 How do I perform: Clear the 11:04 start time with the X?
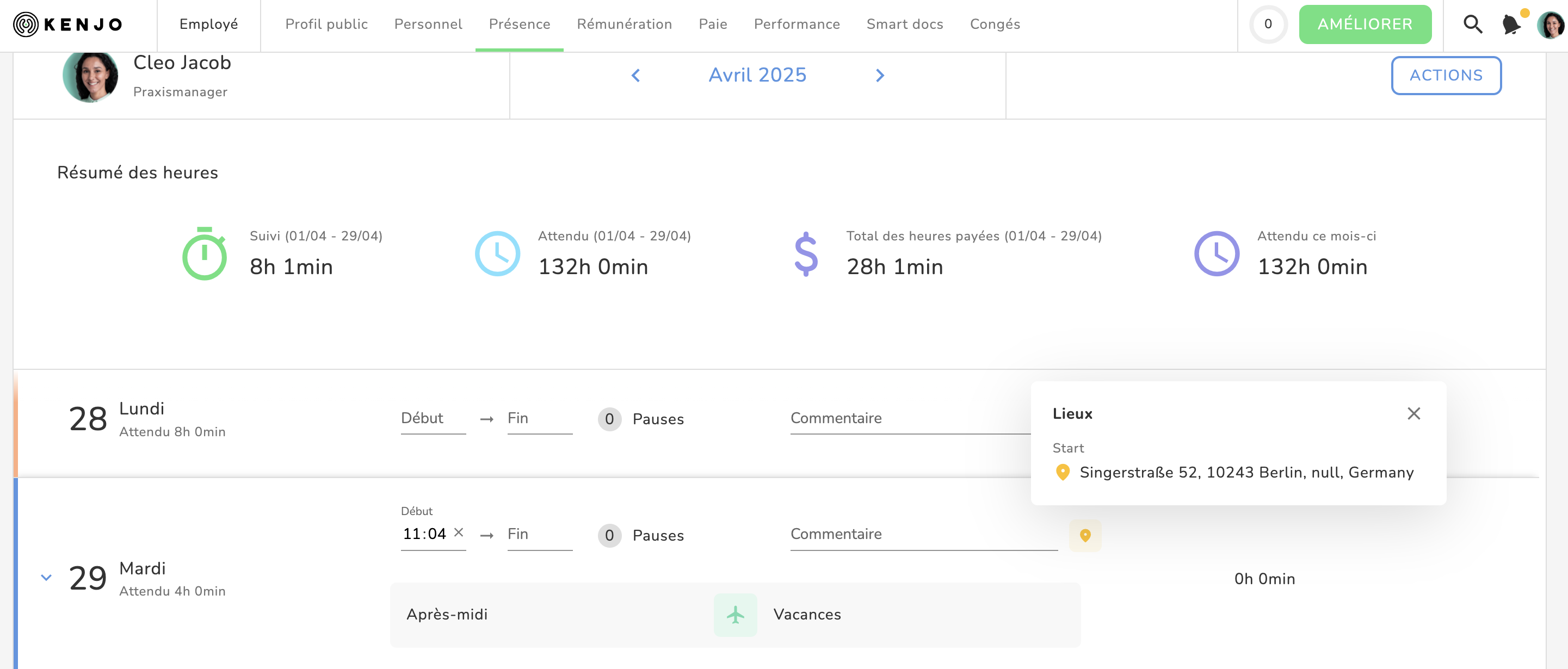click(459, 532)
